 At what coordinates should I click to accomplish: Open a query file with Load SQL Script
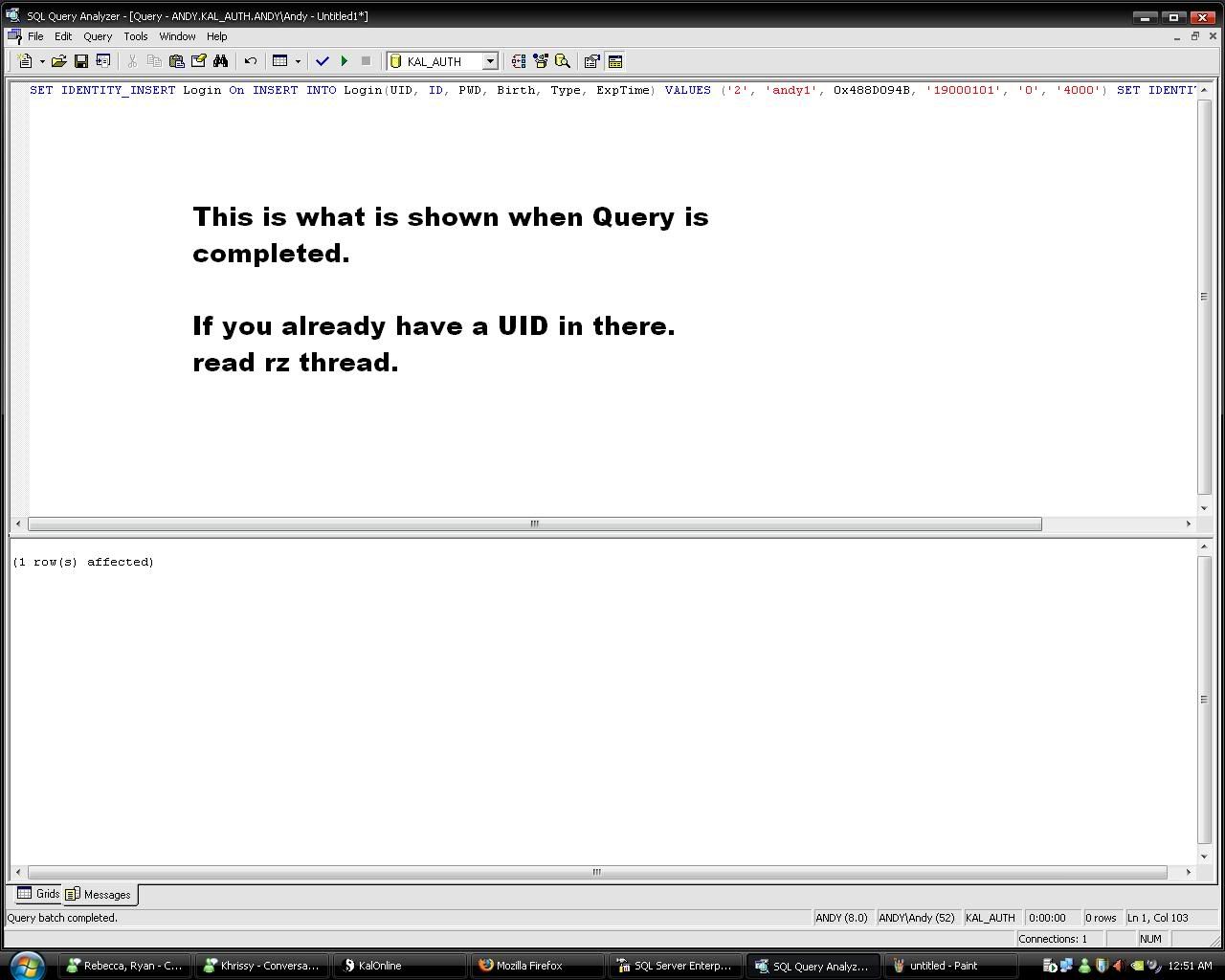click(x=58, y=61)
